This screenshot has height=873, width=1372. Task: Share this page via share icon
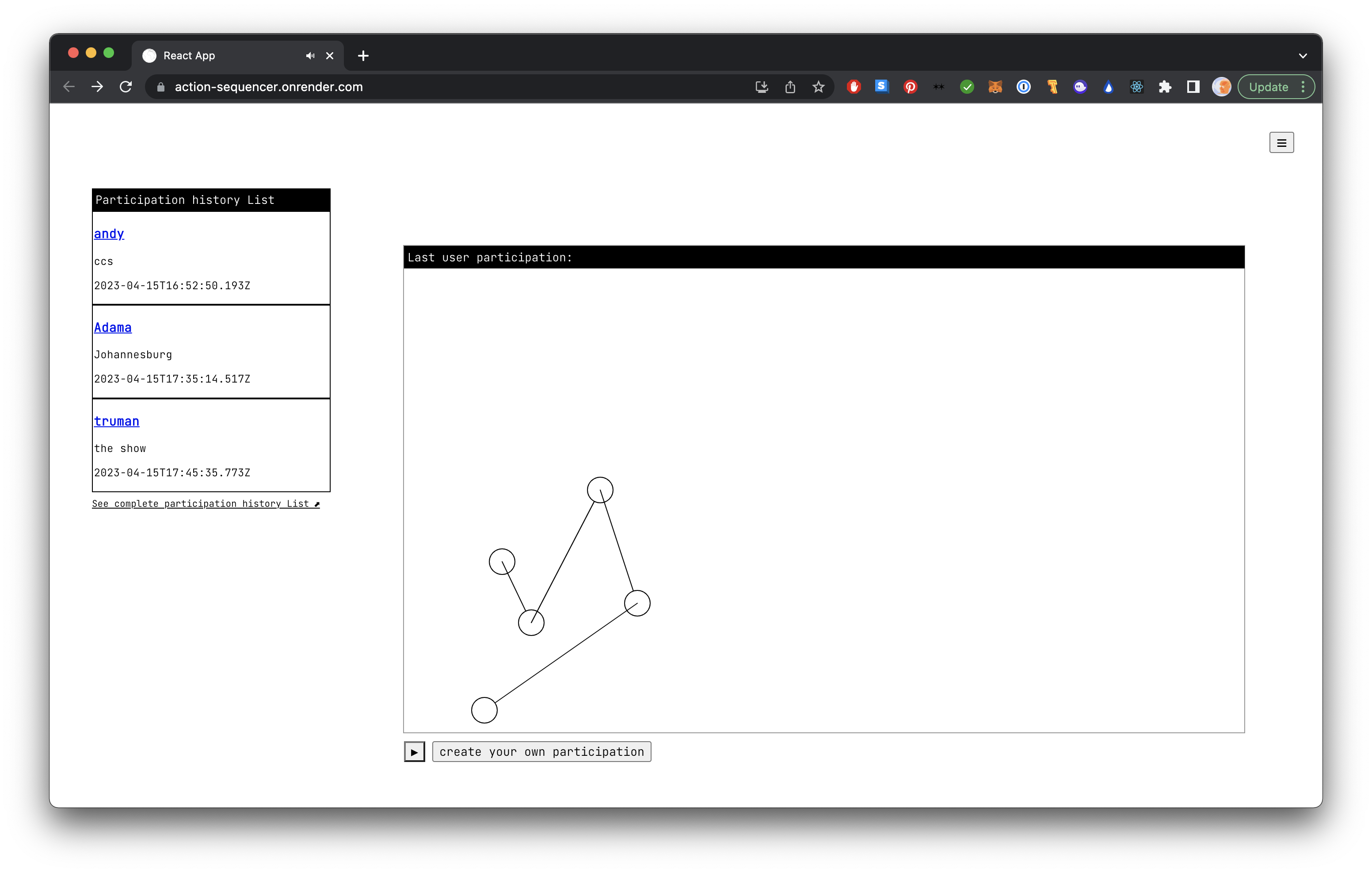click(x=790, y=87)
